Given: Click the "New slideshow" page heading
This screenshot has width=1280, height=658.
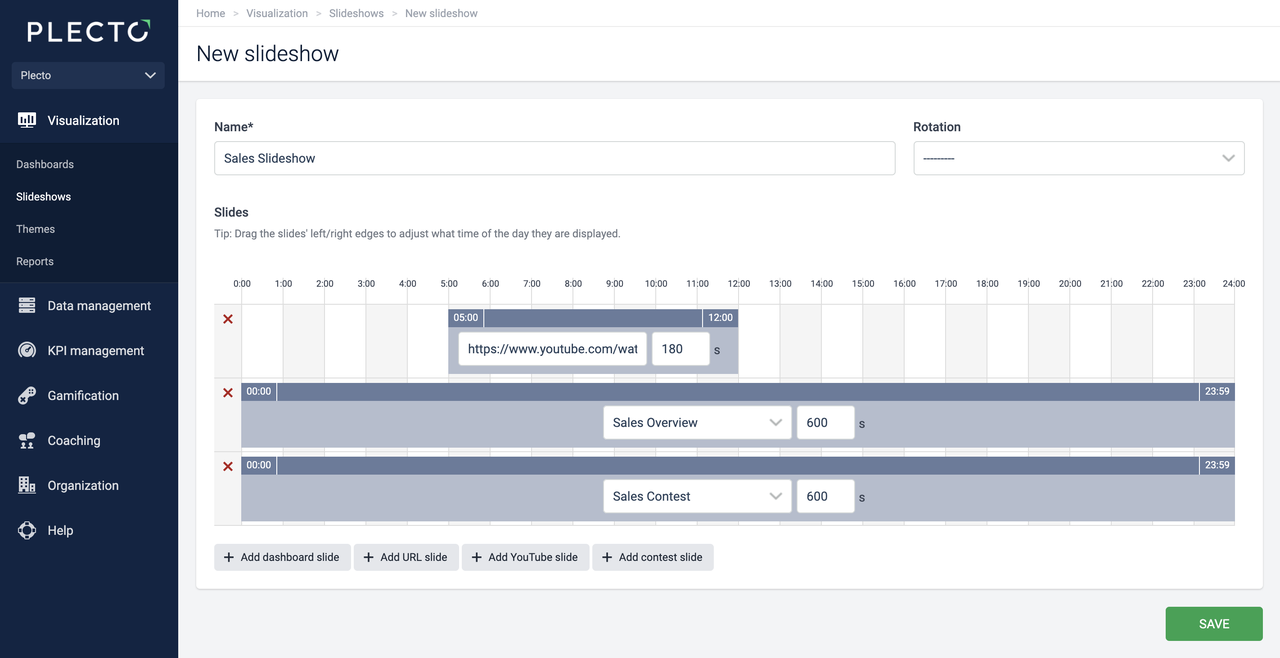Looking at the screenshot, I should point(268,54).
